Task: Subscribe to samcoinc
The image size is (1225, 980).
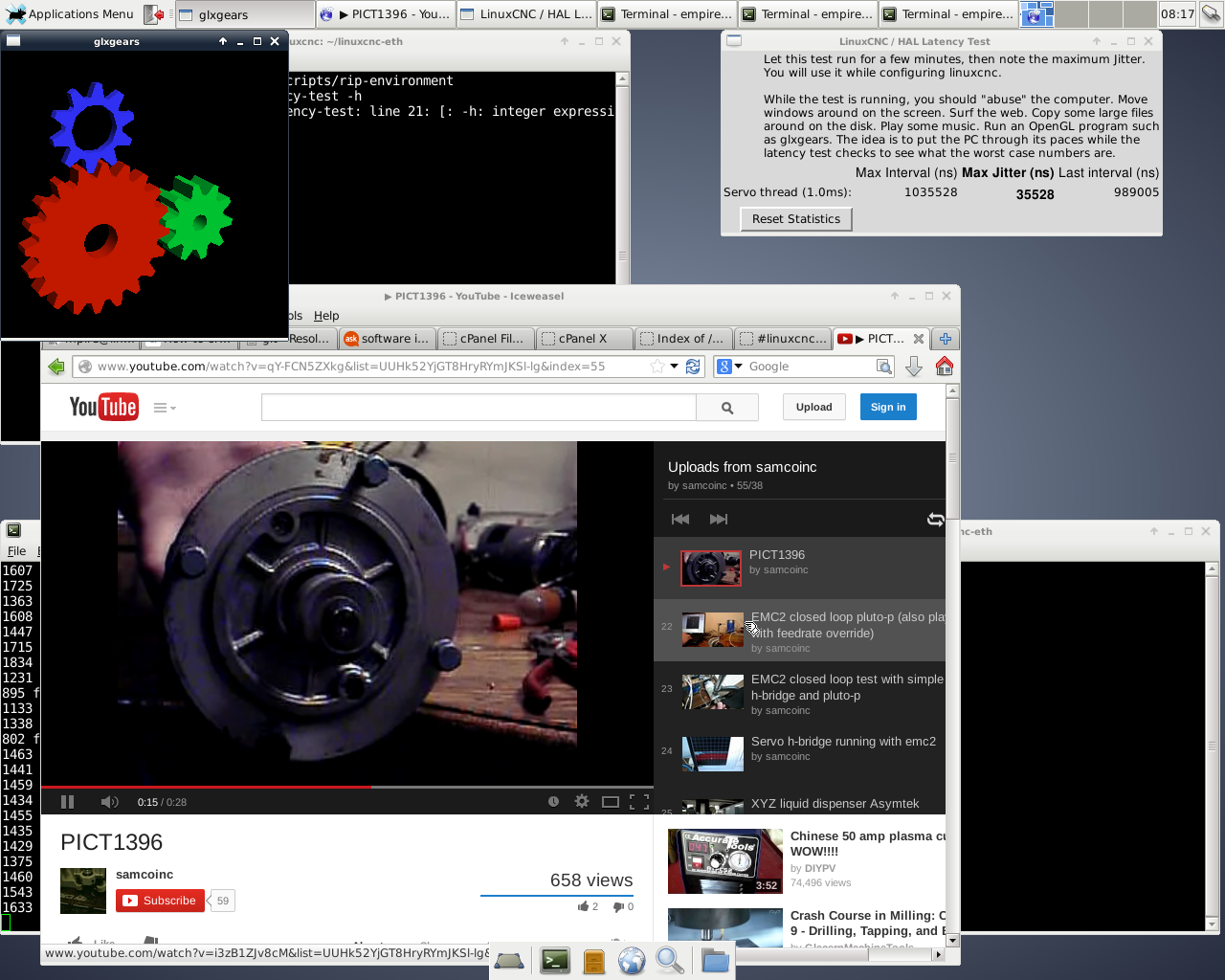Action: click(x=161, y=901)
